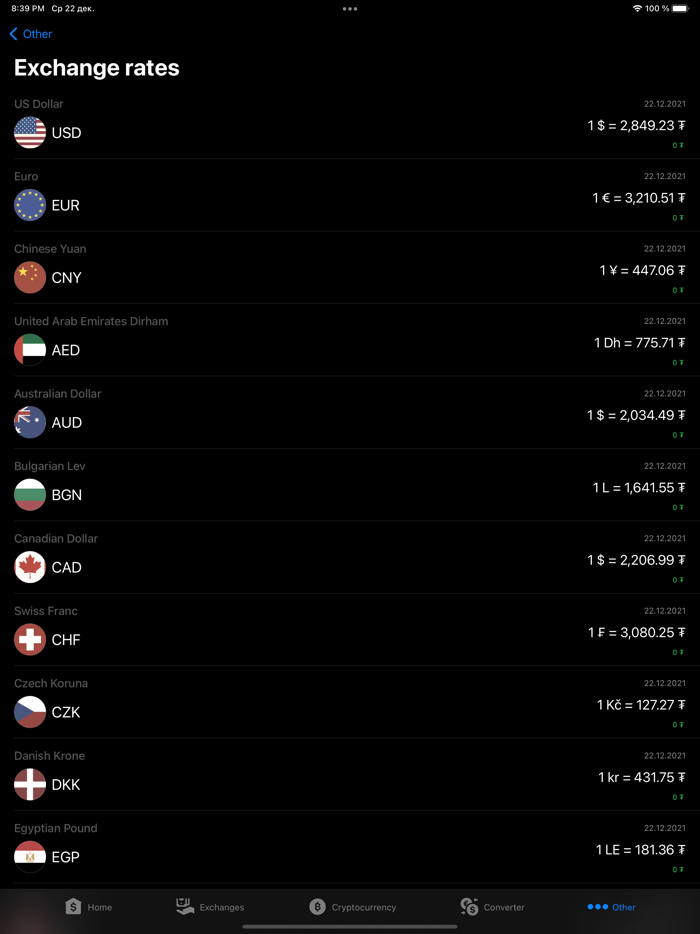Tap the Exchanges icon in the tab bar
This screenshot has height=934, width=700.
point(211,907)
